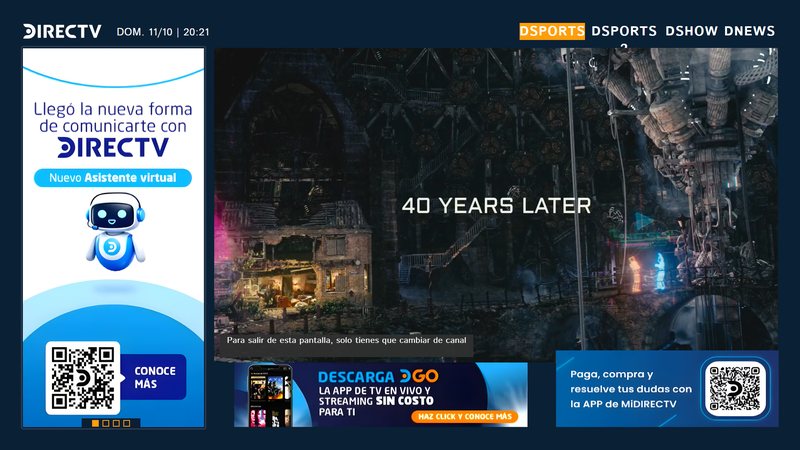
Task: Click the Nuevo Asistente virtual pill button
Action: 113,178
